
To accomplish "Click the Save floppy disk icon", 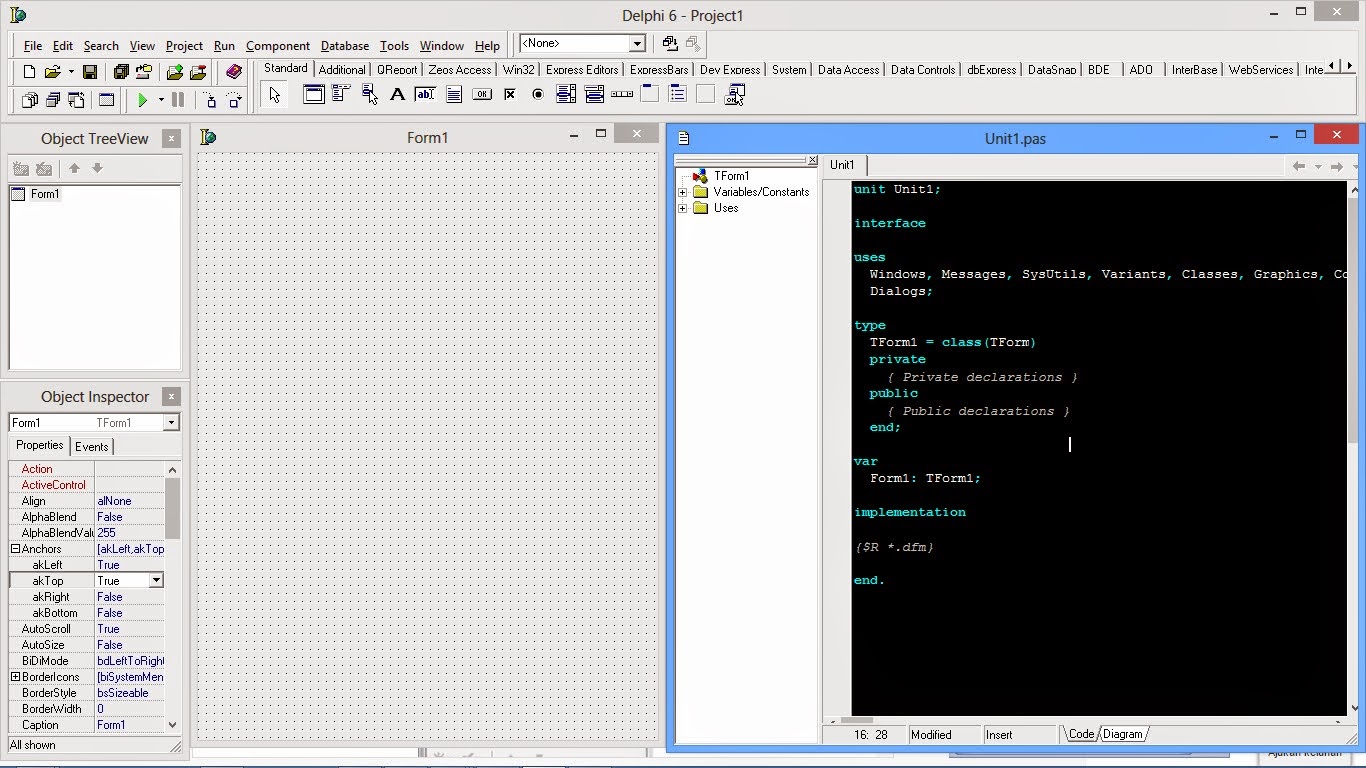I will point(90,72).
